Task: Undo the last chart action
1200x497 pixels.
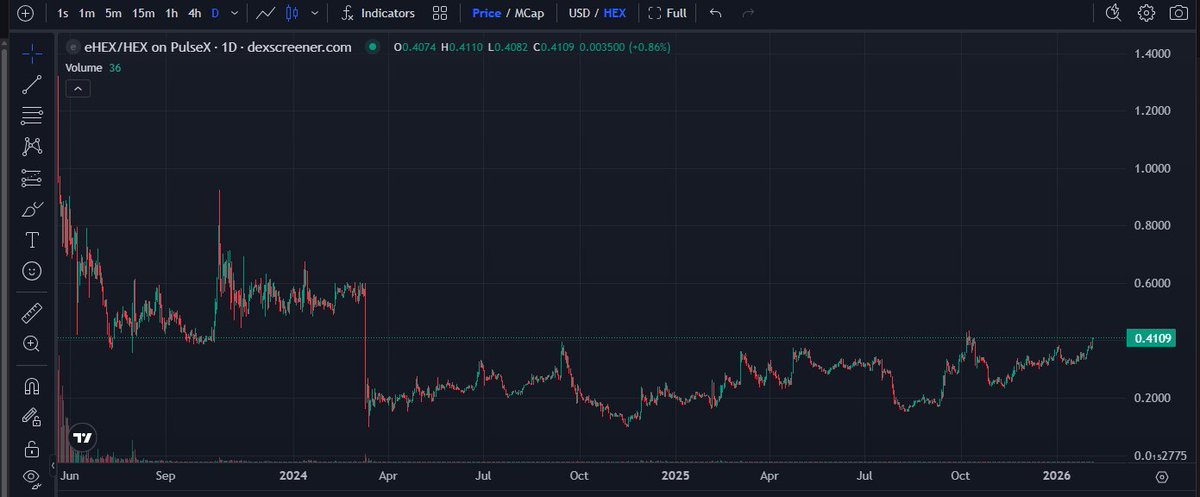Action: 715,14
